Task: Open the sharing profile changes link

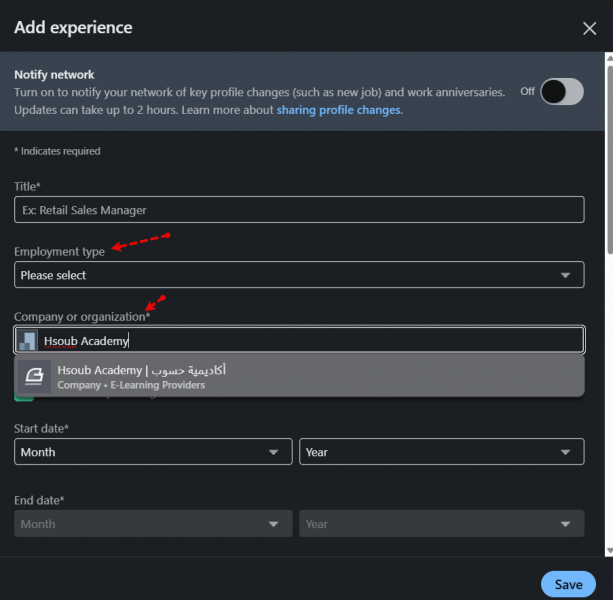Action: pyautogui.click(x=339, y=110)
